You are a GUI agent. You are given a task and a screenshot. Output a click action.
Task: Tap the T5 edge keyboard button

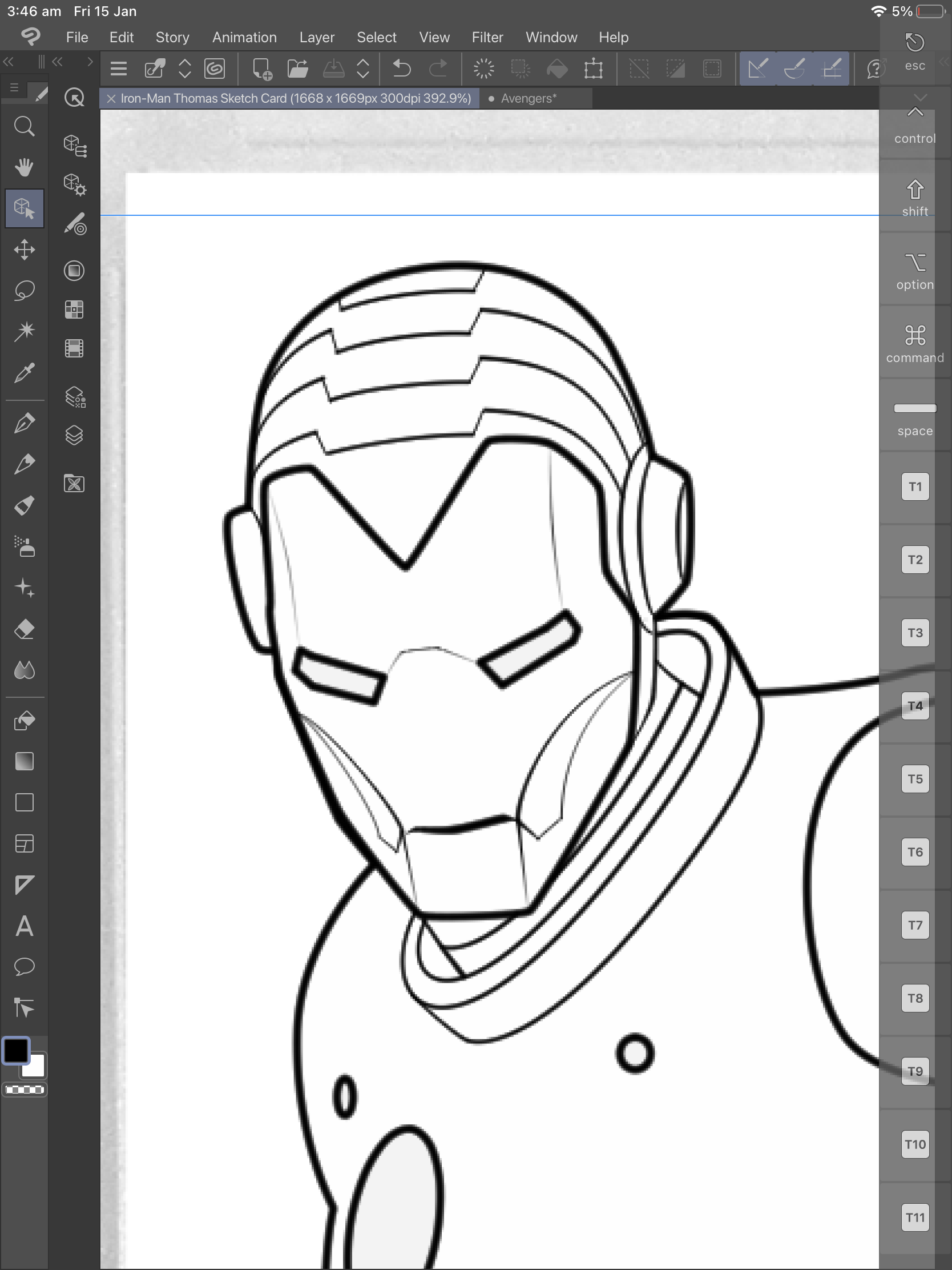tap(915, 778)
